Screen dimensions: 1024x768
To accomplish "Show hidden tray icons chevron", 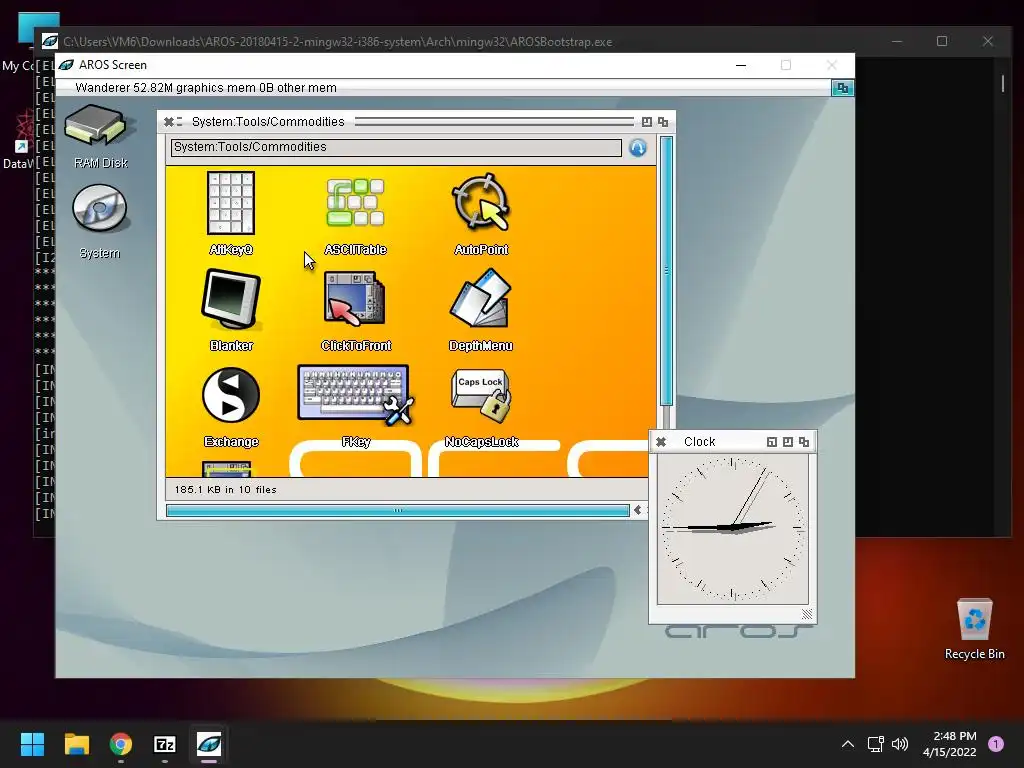I will point(848,744).
